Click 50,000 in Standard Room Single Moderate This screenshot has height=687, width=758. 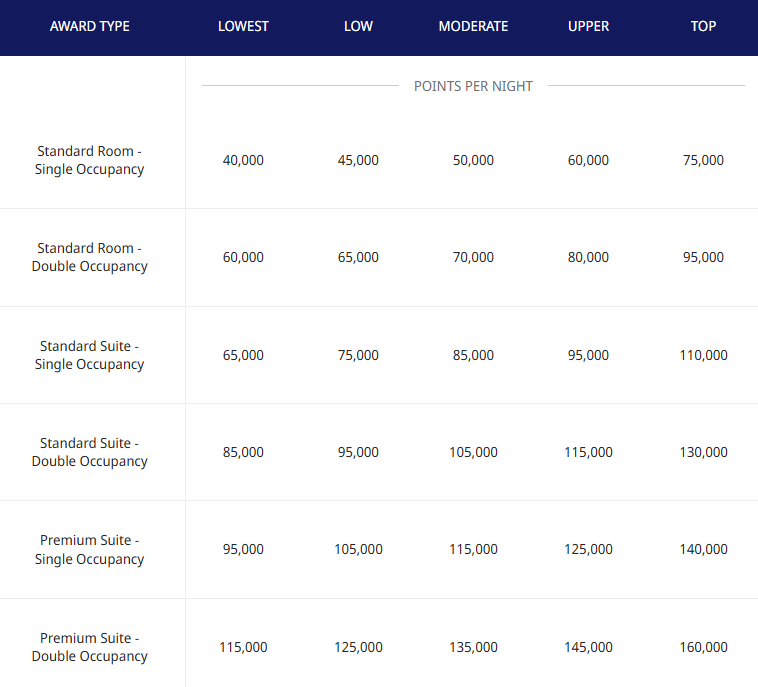click(x=473, y=161)
